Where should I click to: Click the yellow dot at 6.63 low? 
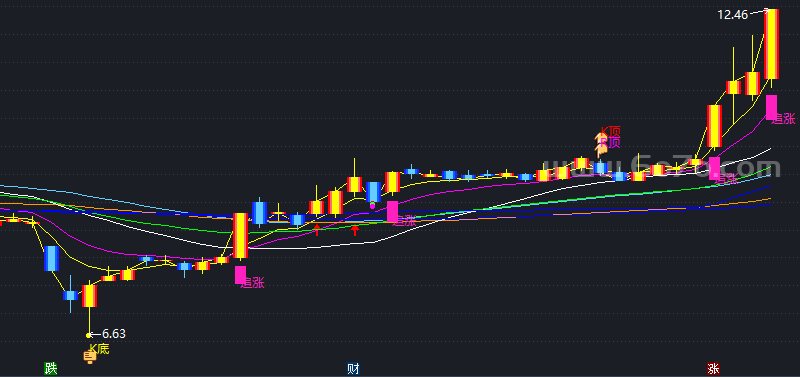pos(89,335)
